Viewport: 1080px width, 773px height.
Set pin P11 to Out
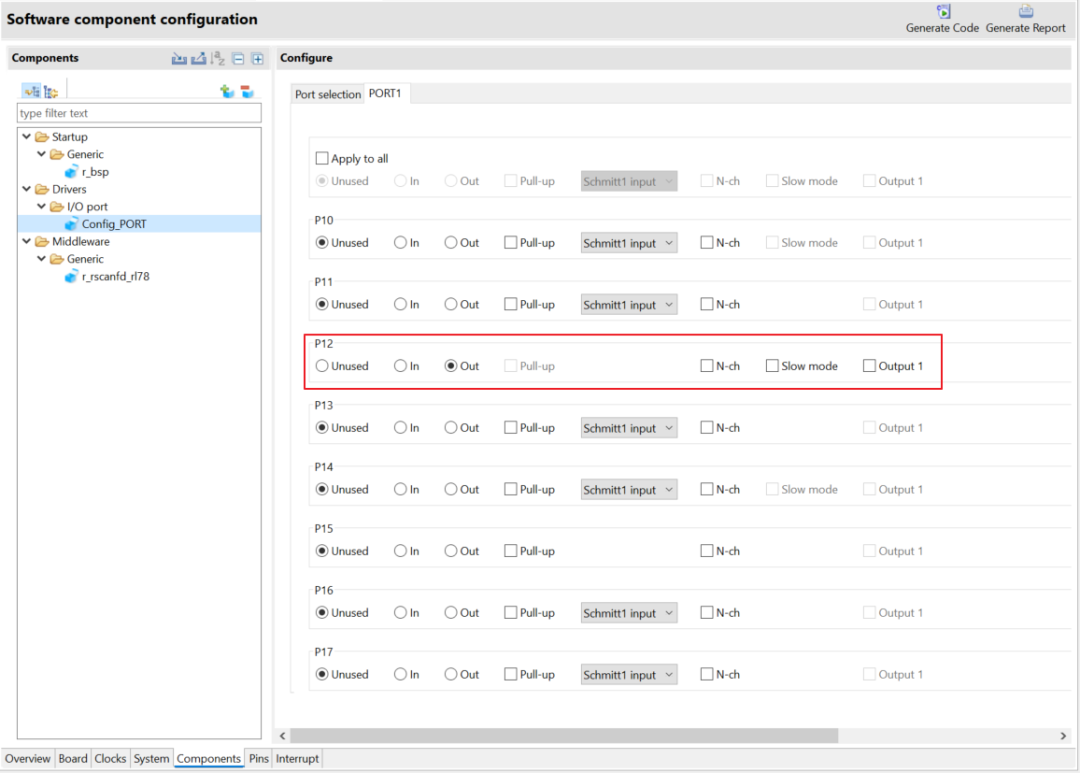(450, 305)
